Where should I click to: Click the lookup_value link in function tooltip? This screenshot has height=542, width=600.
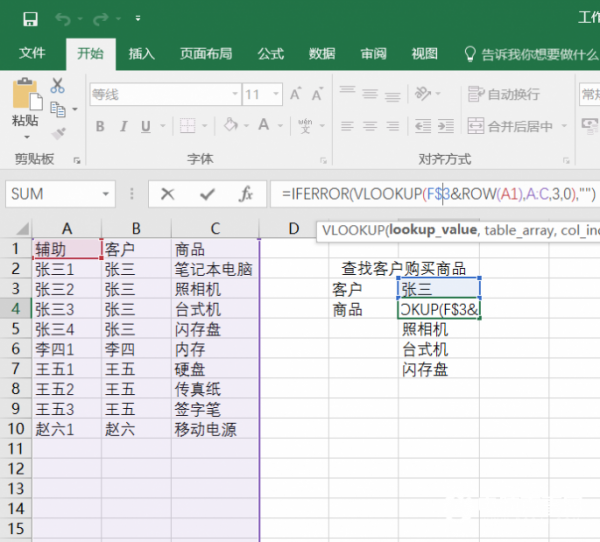coord(433,230)
